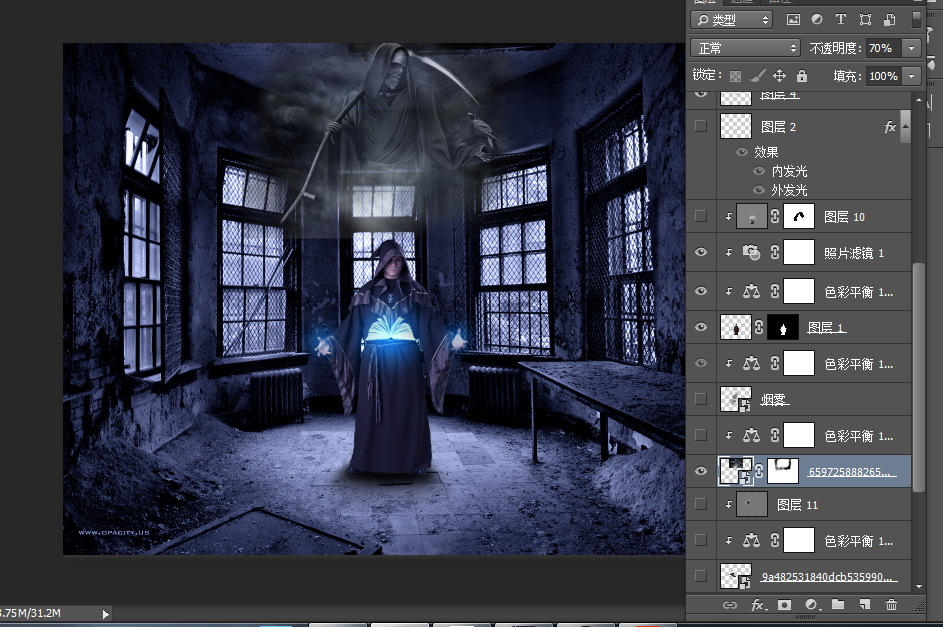Open the blend mode 正常 dropdown
The width and height of the screenshot is (943, 627).
click(x=747, y=48)
